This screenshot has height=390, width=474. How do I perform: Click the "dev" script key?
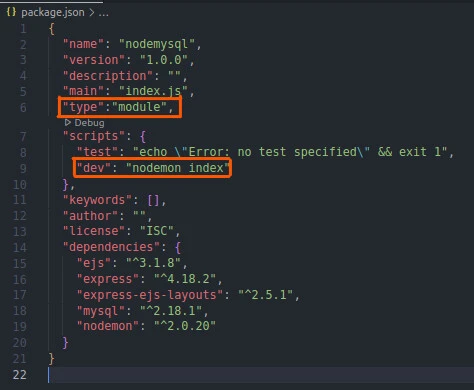94,168
